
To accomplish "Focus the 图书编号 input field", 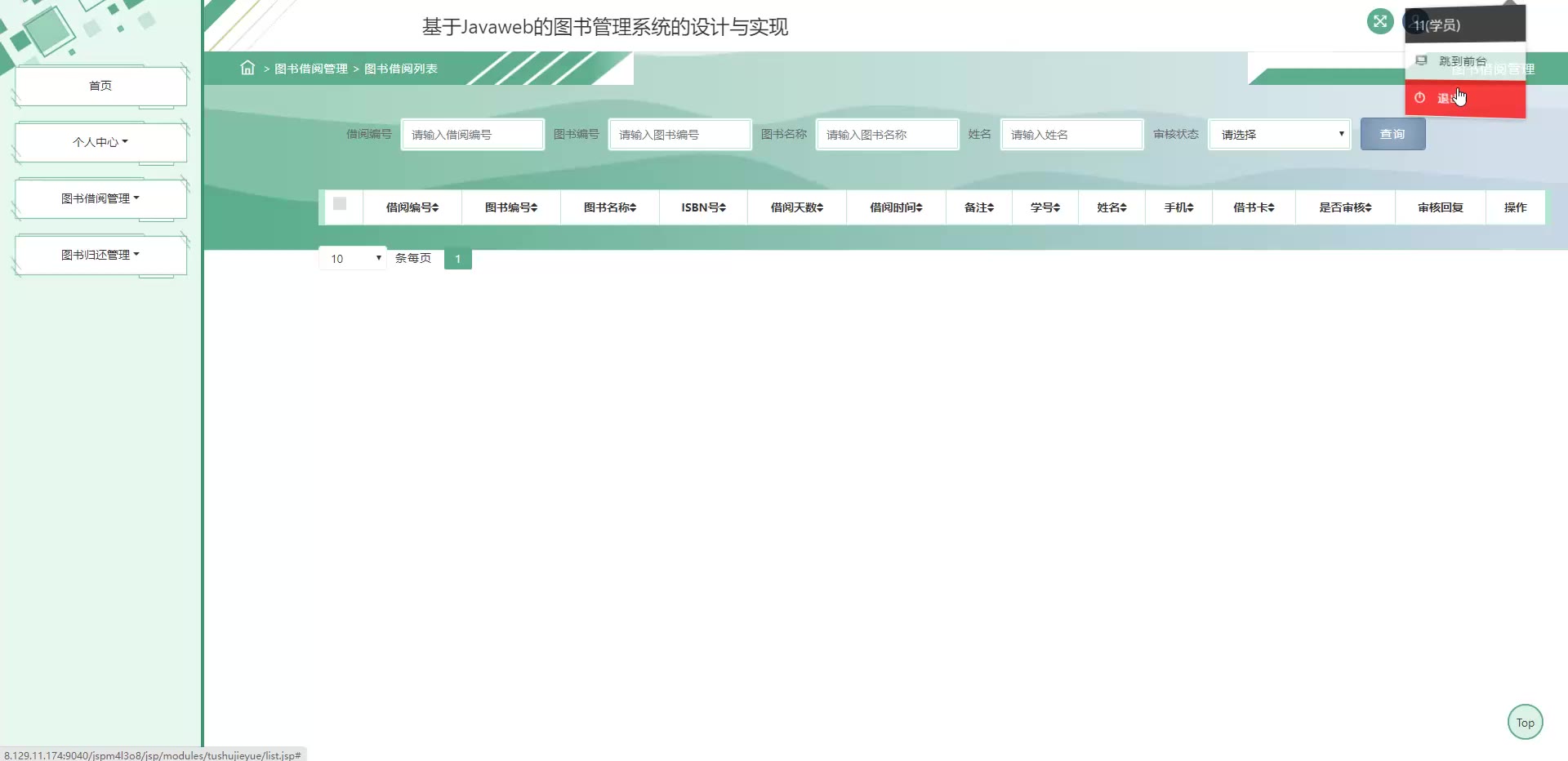I will tap(680, 135).
